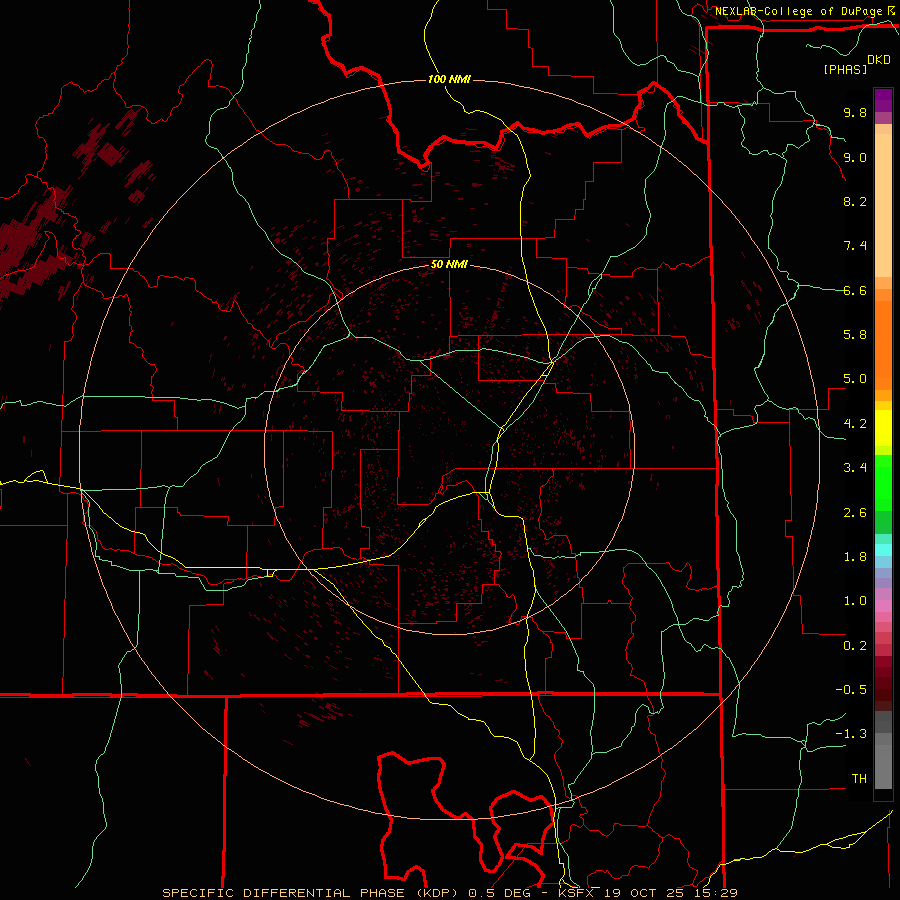The width and height of the screenshot is (900, 900).
Task: Click the 50 NMI range ring label
Action: 449,265
